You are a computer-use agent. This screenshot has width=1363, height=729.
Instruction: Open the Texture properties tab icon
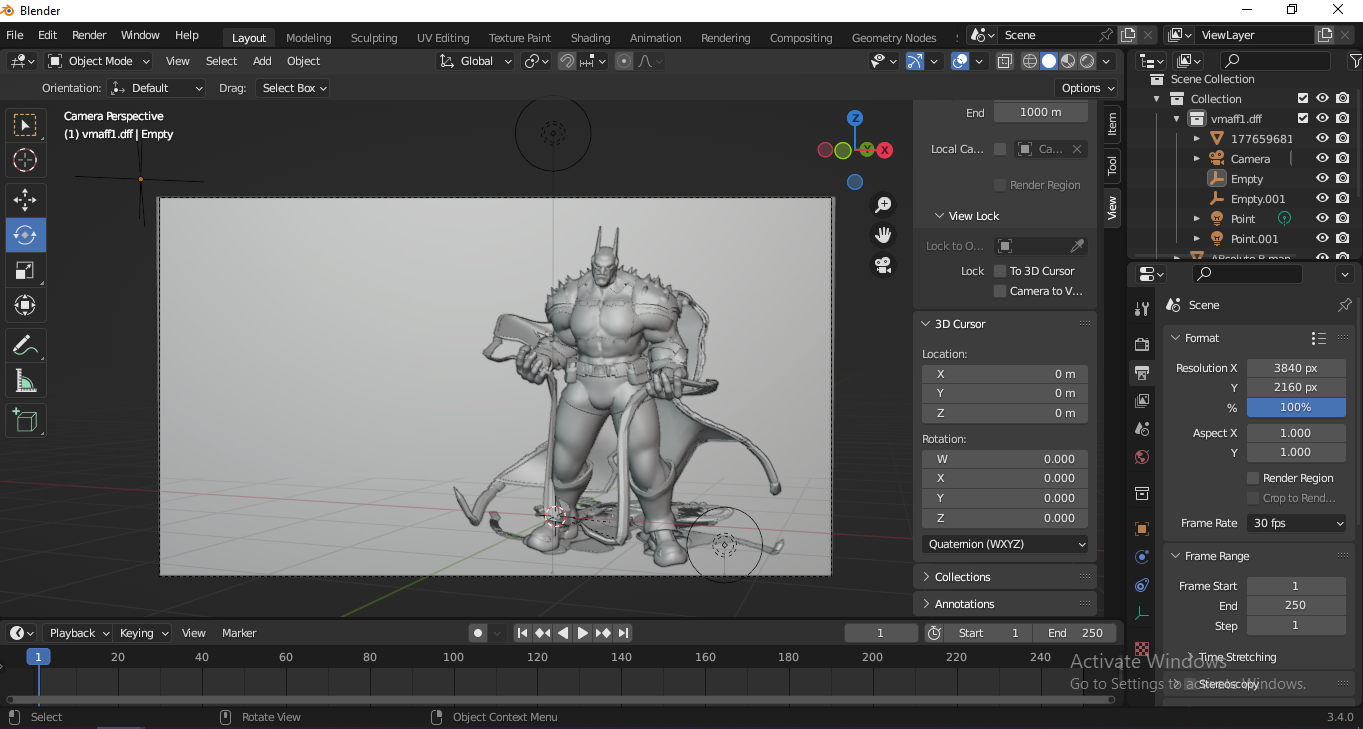[1142, 648]
